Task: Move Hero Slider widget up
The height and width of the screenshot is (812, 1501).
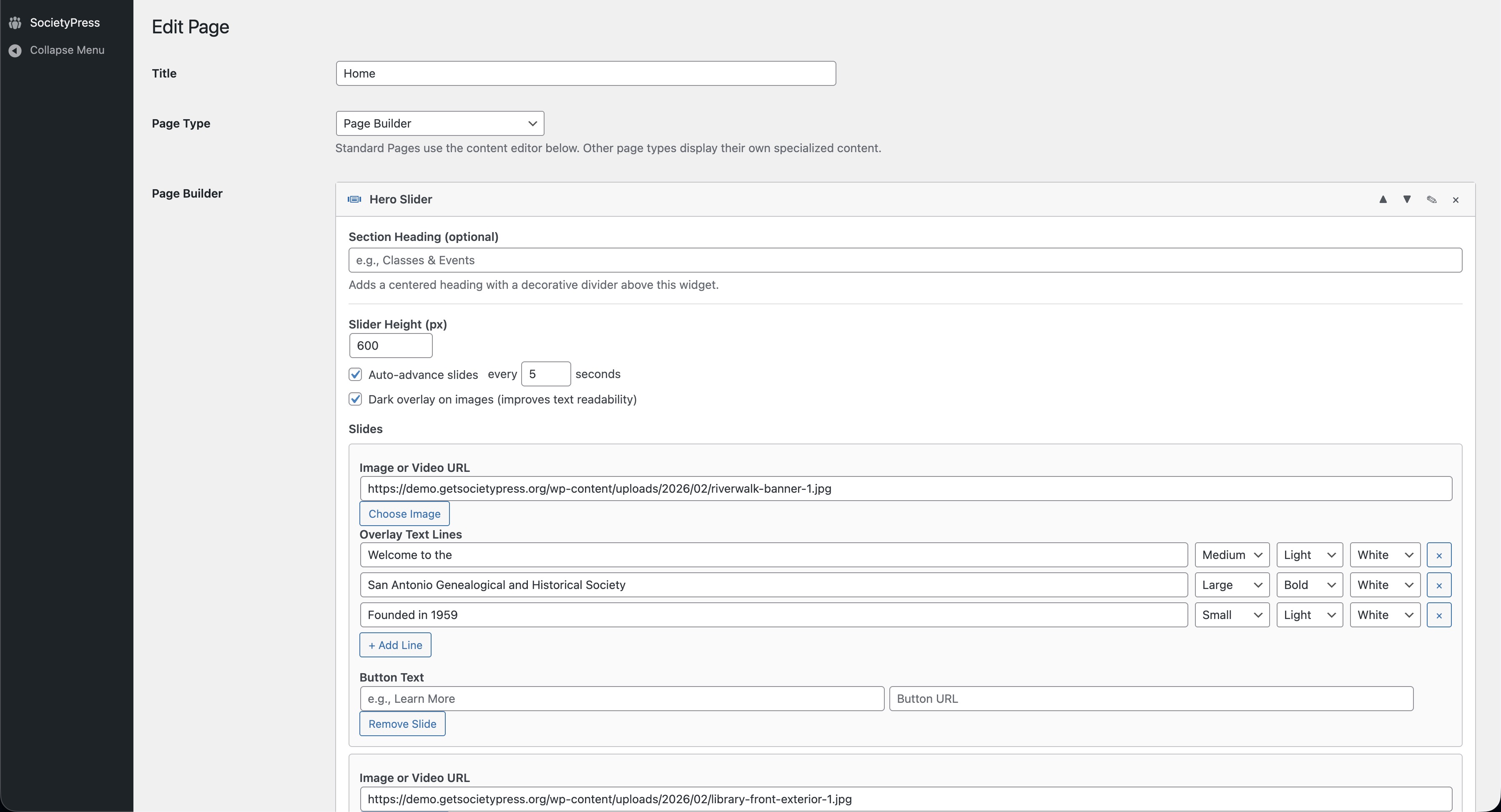Action: (x=1383, y=199)
